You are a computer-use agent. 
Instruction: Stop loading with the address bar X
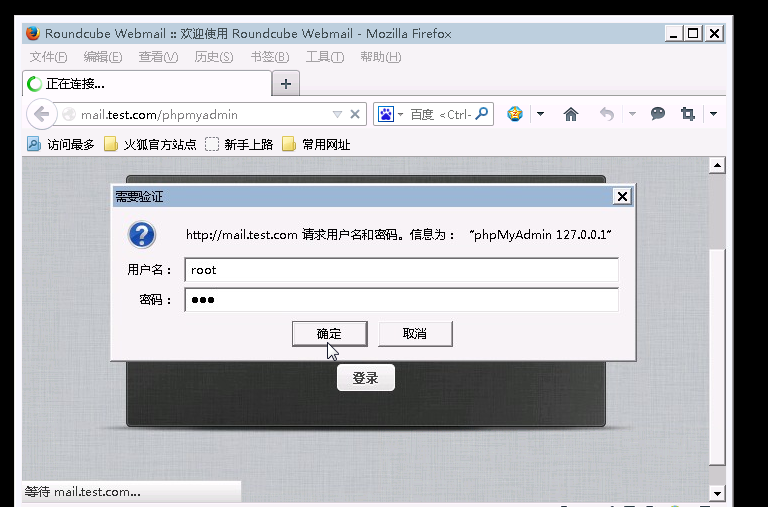[x=355, y=115]
